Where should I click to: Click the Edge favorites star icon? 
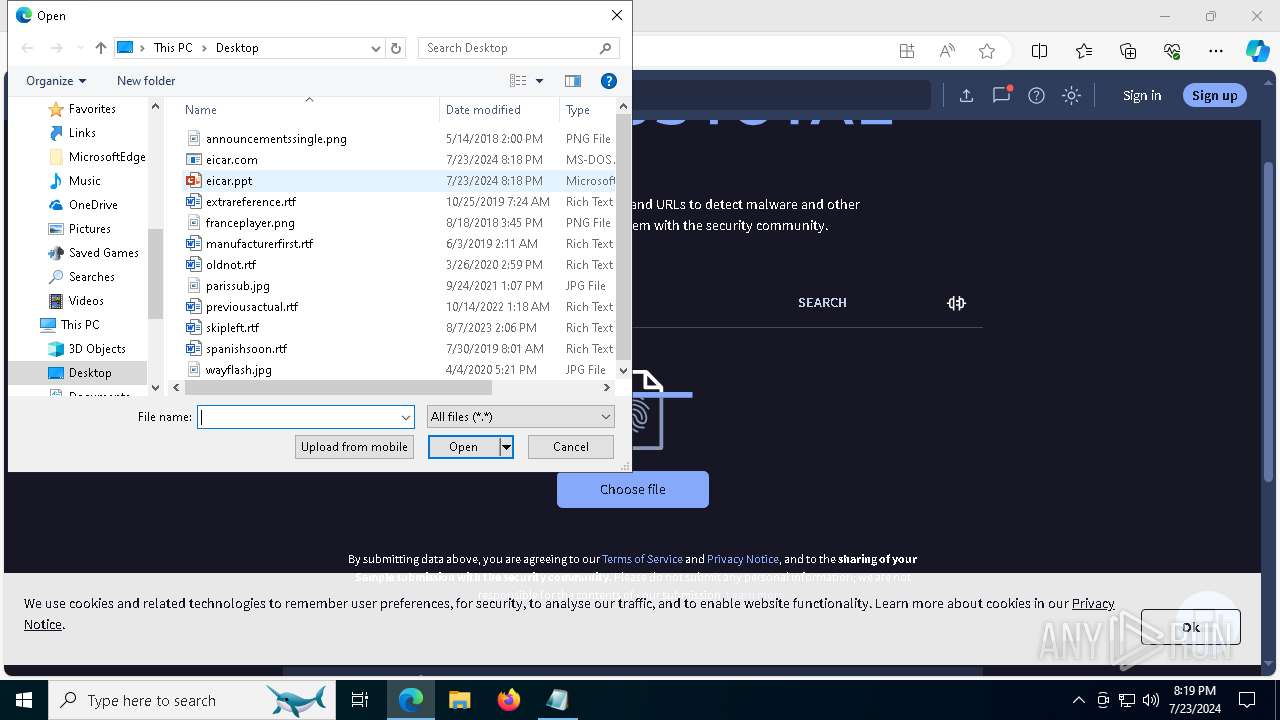pos(987,52)
